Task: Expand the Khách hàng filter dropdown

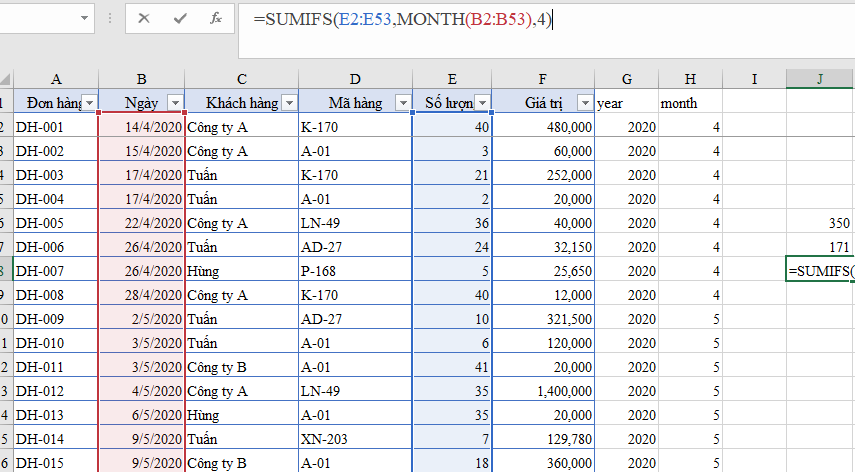Action: click(x=289, y=103)
